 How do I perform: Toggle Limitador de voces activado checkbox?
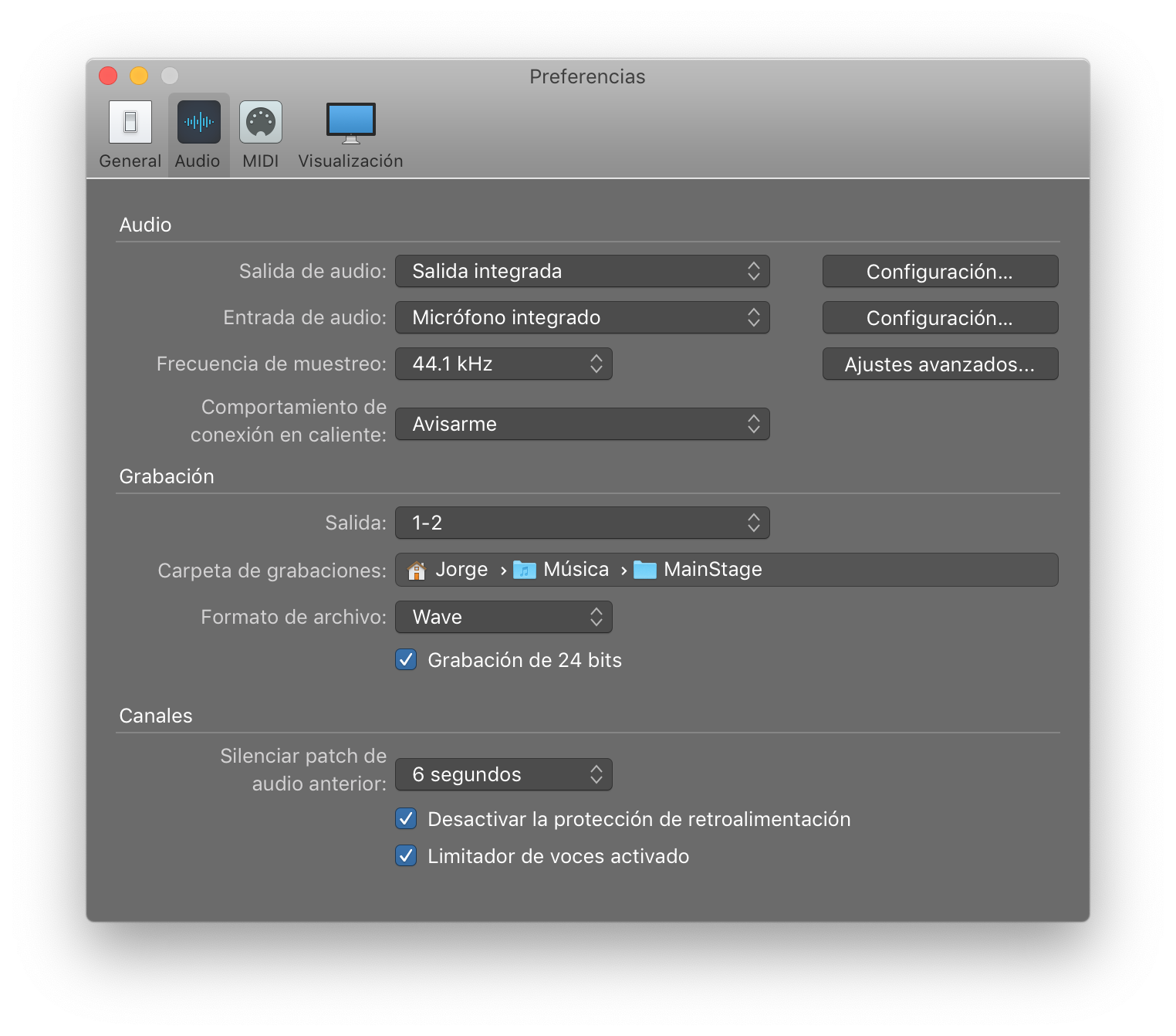(x=406, y=856)
